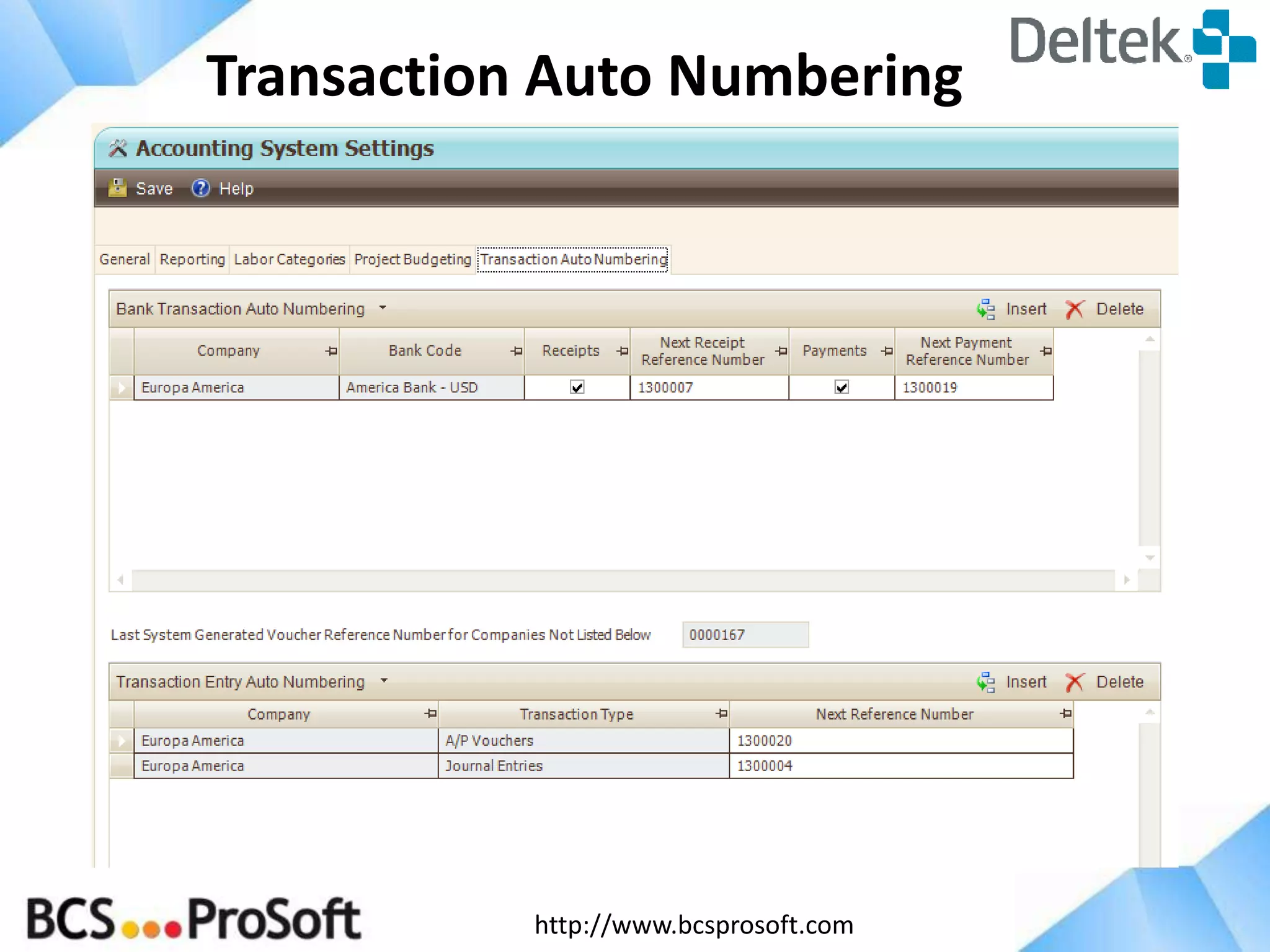Click the Save button label
The width and height of the screenshot is (1270, 952).
pyautogui.click(x=154, y=188)
